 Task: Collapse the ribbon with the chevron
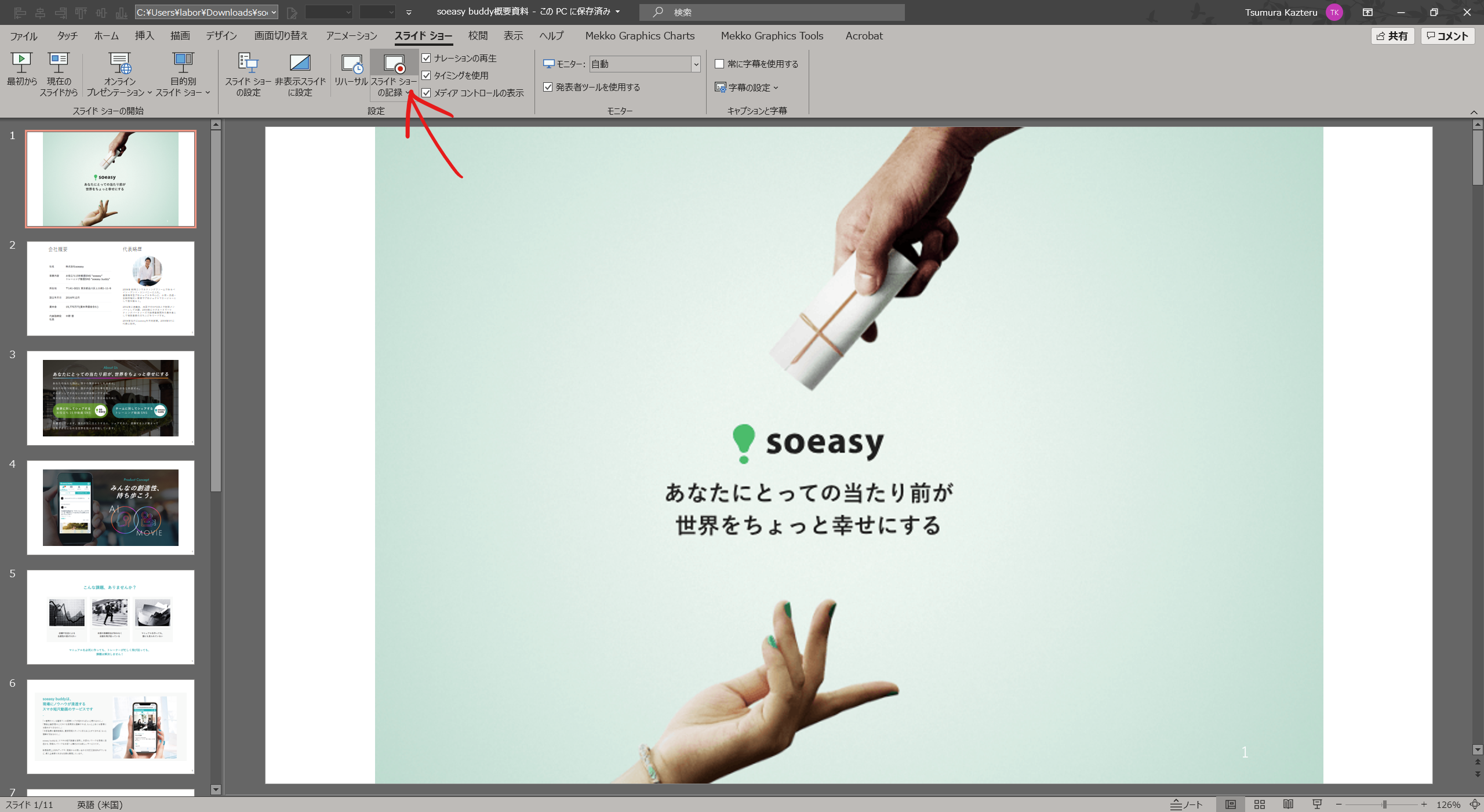point(1474,112)
